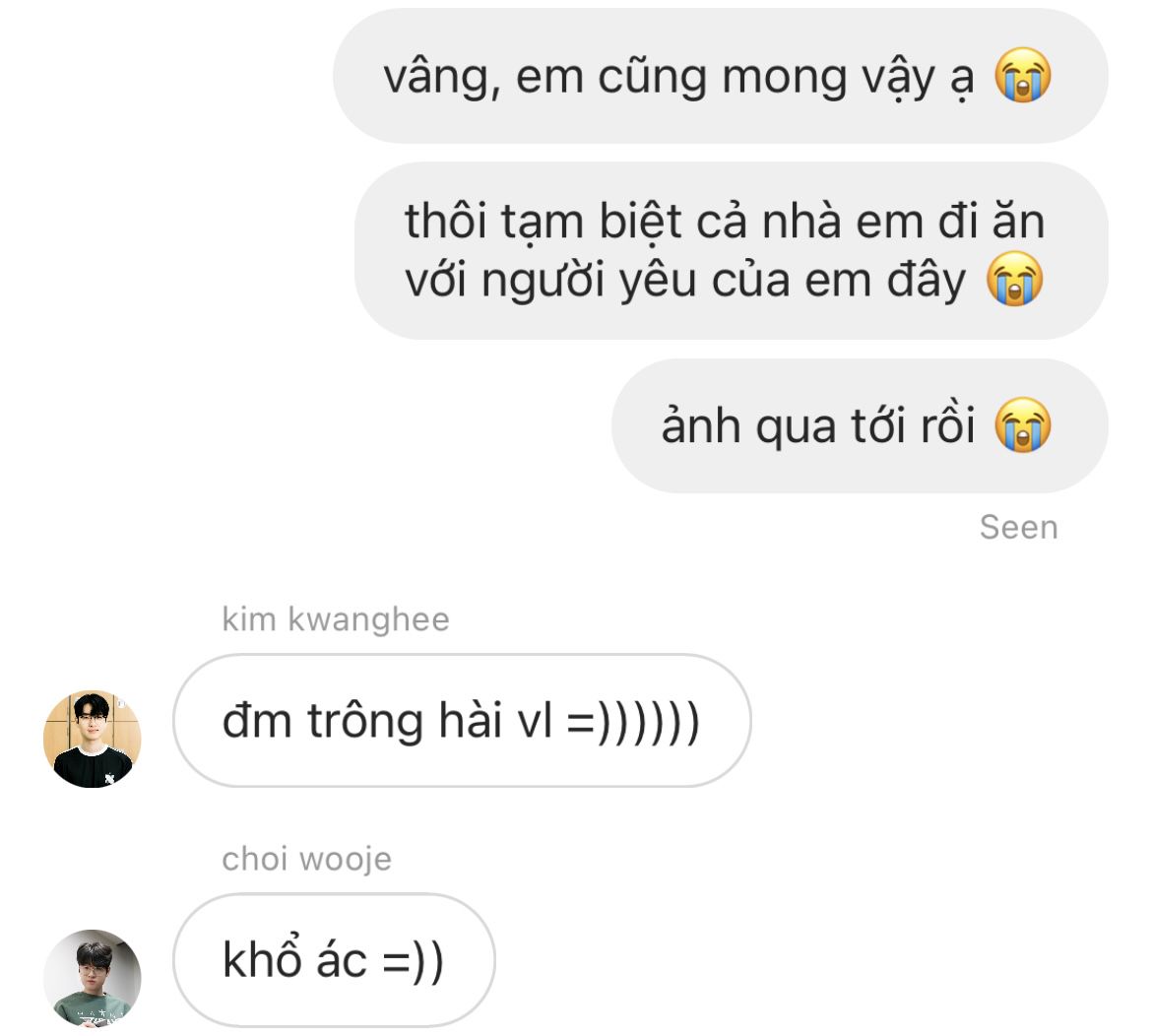
Task: Click the crying emoji after 'vậy ạ'
Action: pyautogui.click(x=1023, y=75)
